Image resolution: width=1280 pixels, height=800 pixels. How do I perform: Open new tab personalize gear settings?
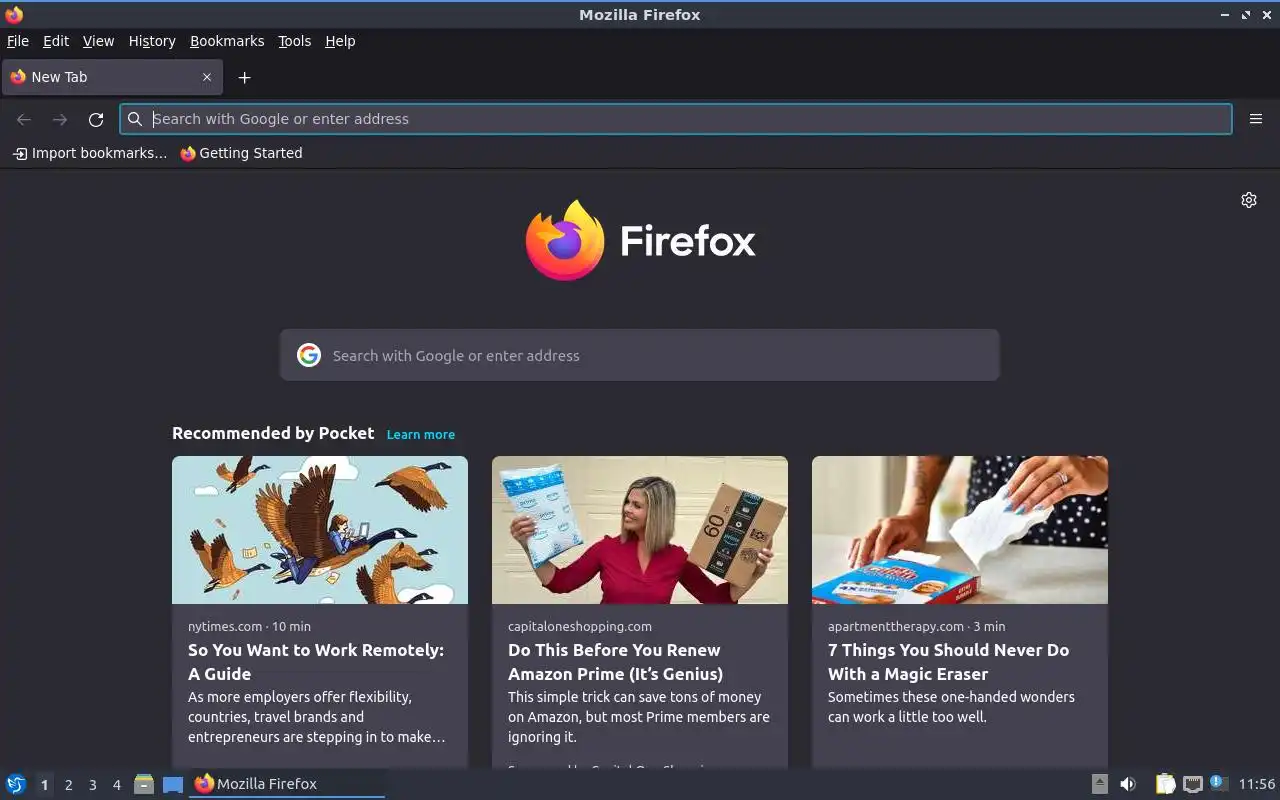[1249, 200]
